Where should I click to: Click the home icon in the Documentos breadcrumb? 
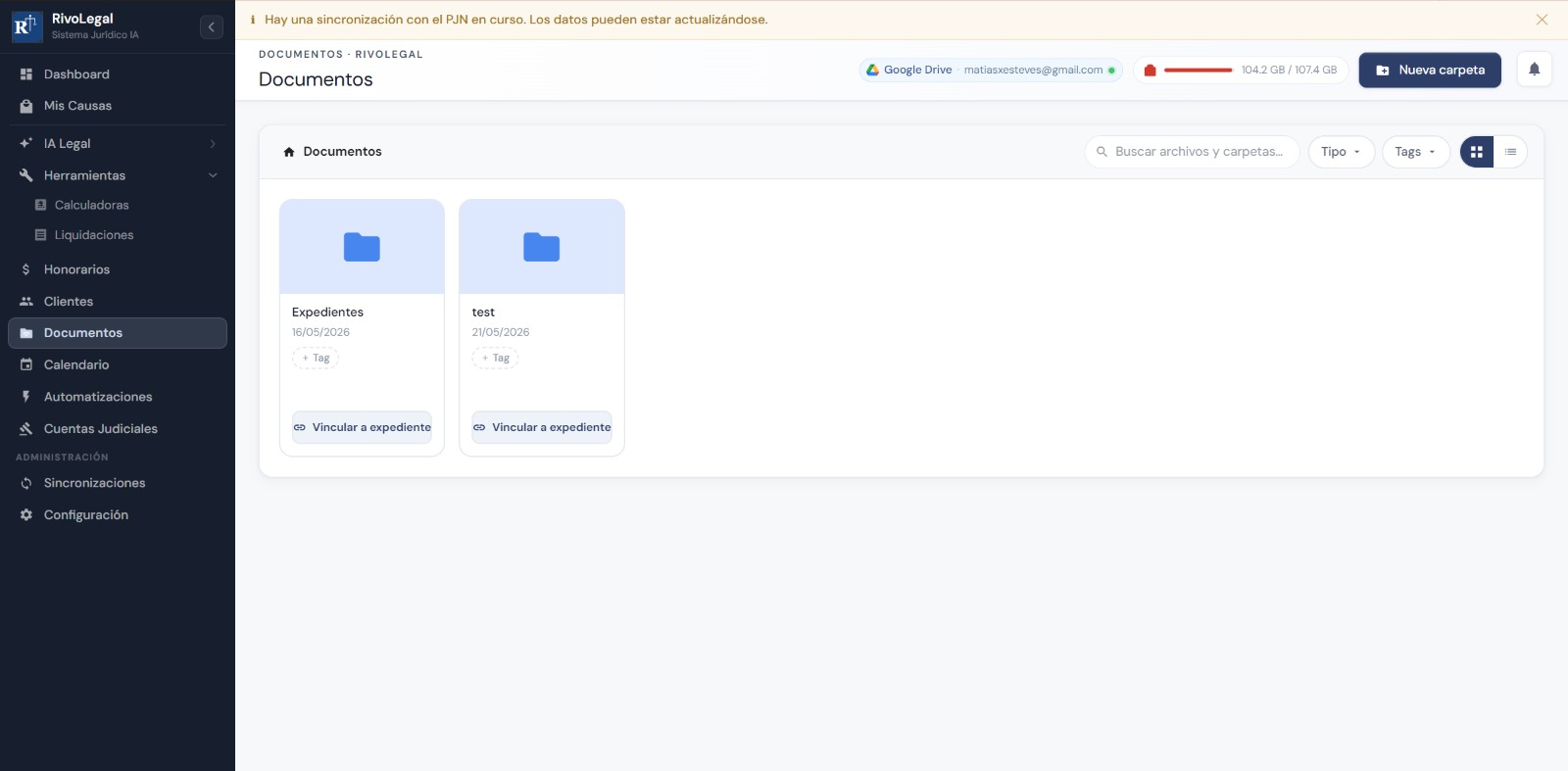coord(289,152)
